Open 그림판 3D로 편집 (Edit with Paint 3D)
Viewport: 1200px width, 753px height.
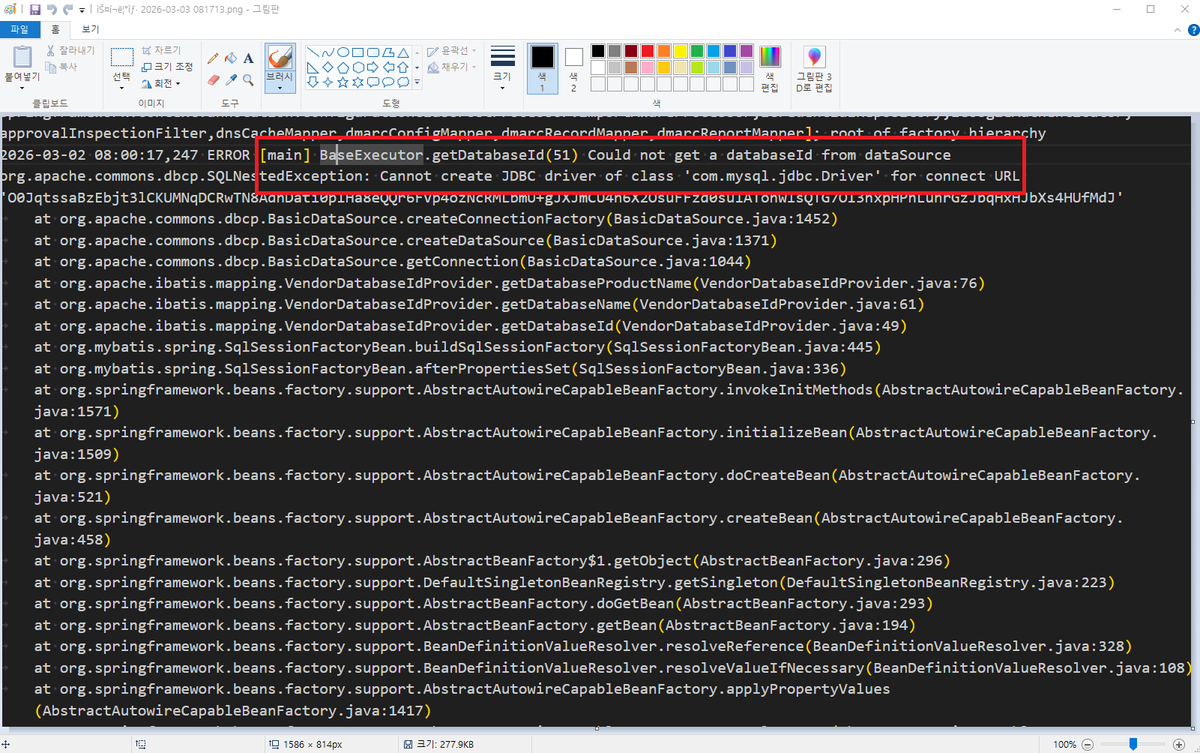[813, 68]
